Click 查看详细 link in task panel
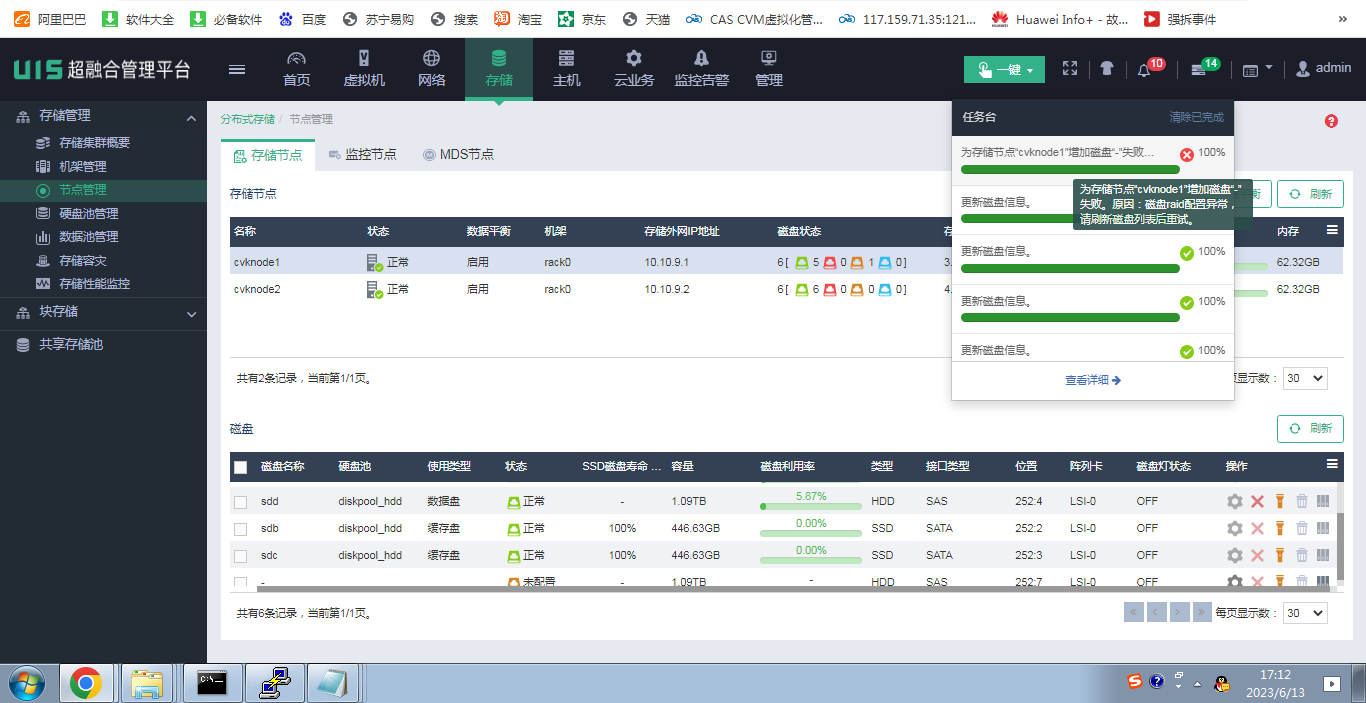 (1093, 380)
